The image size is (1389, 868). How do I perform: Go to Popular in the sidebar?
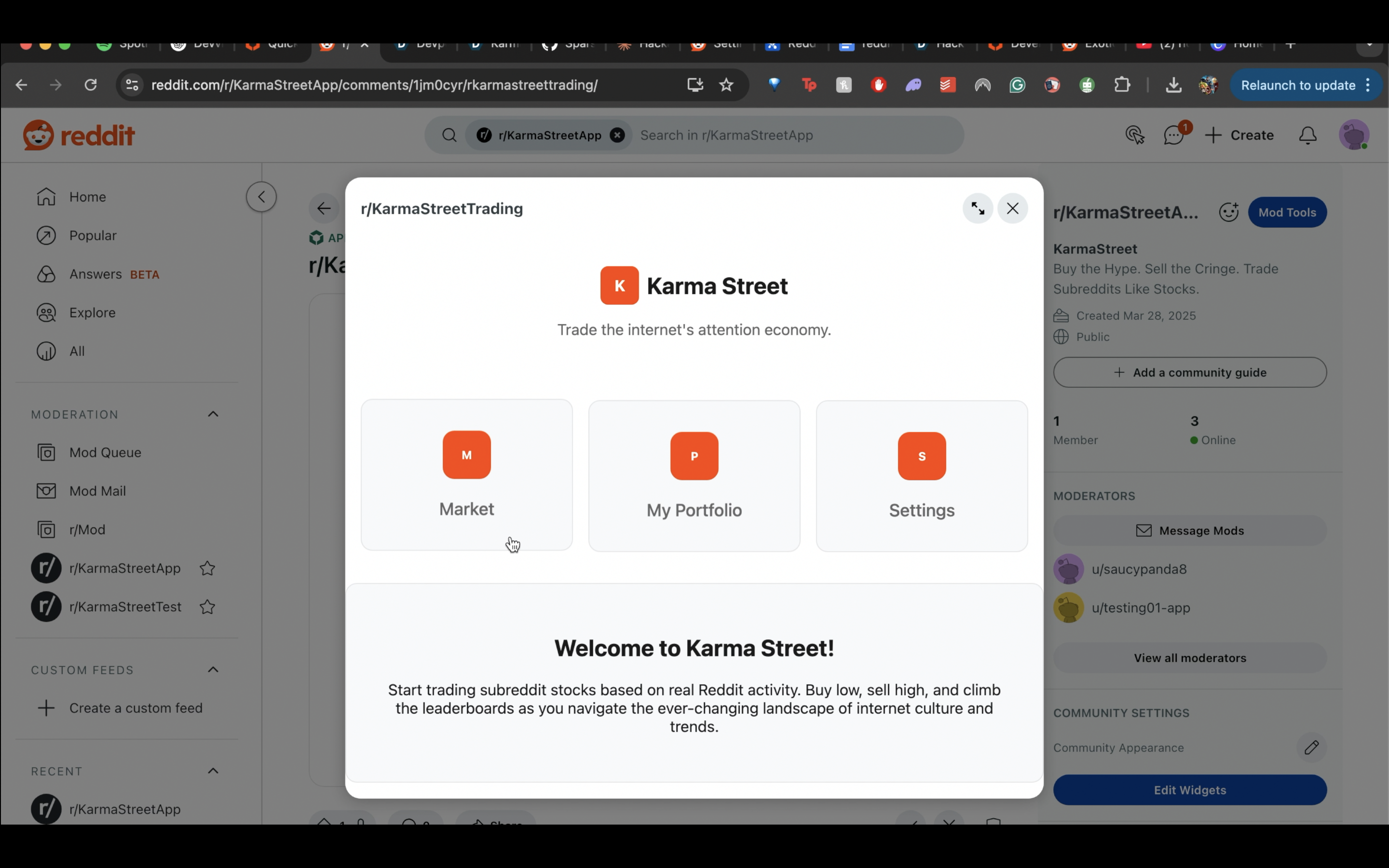93,235
